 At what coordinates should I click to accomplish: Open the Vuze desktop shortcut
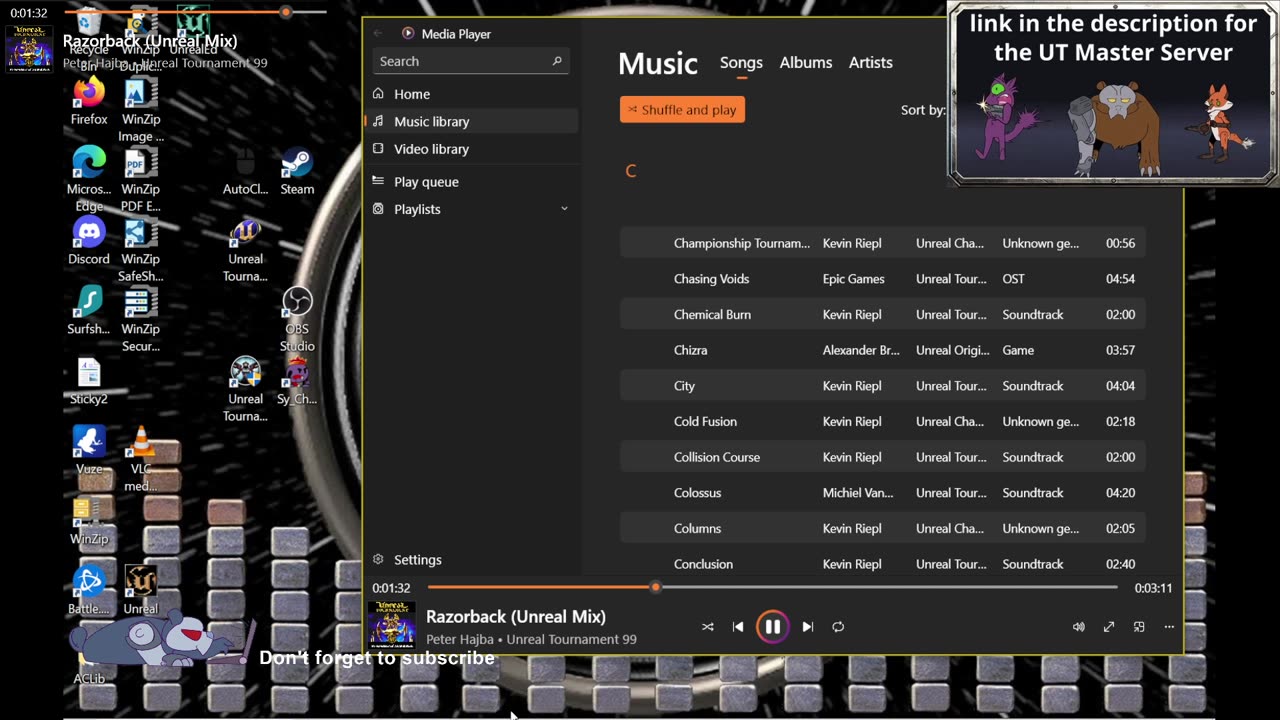coord(89,451)
